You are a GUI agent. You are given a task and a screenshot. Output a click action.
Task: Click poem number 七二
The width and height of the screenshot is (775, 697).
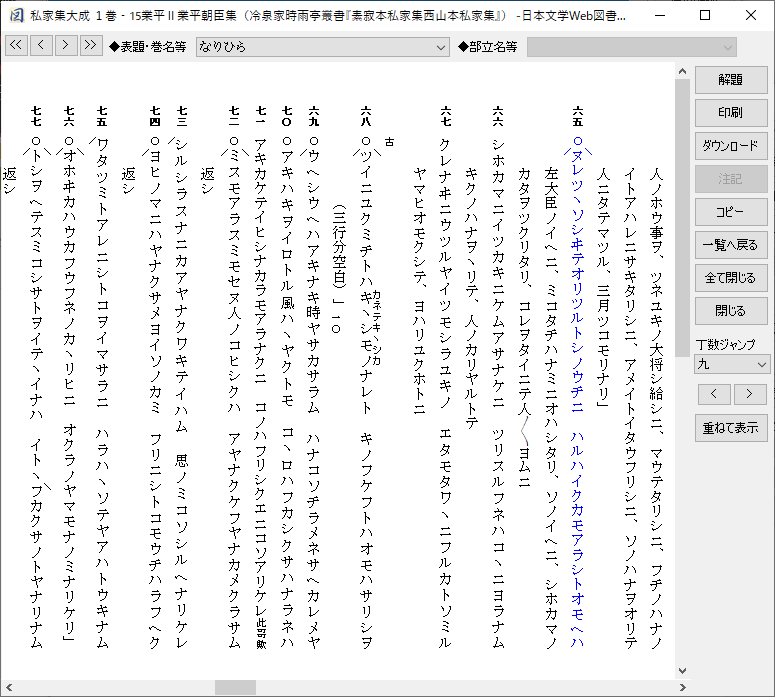(x=234, y=116)
